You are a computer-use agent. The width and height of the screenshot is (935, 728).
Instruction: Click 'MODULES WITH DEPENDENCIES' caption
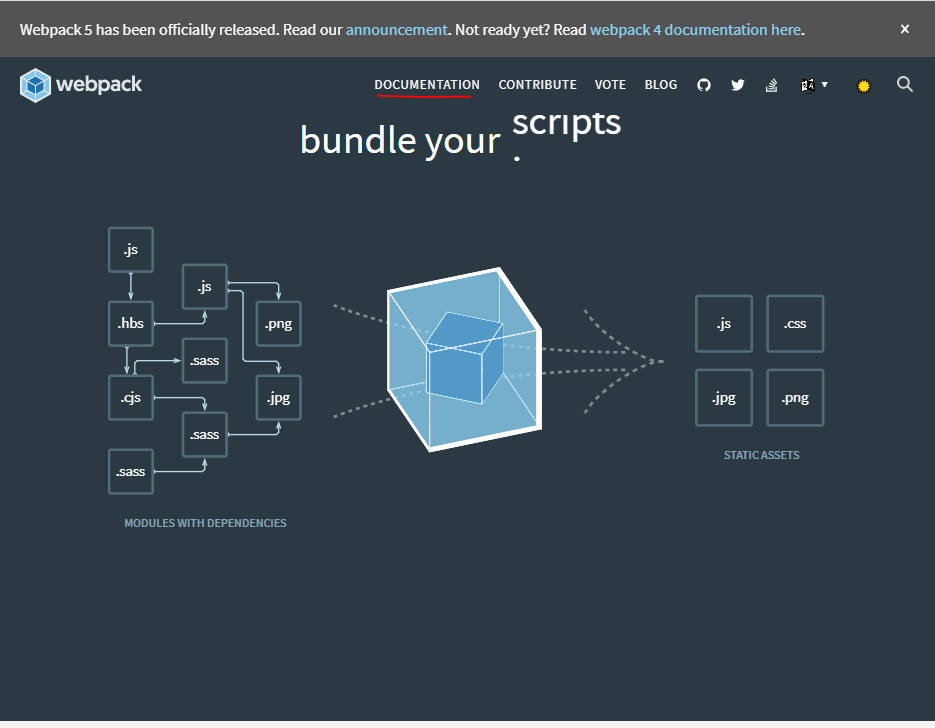tap(205, 523)
